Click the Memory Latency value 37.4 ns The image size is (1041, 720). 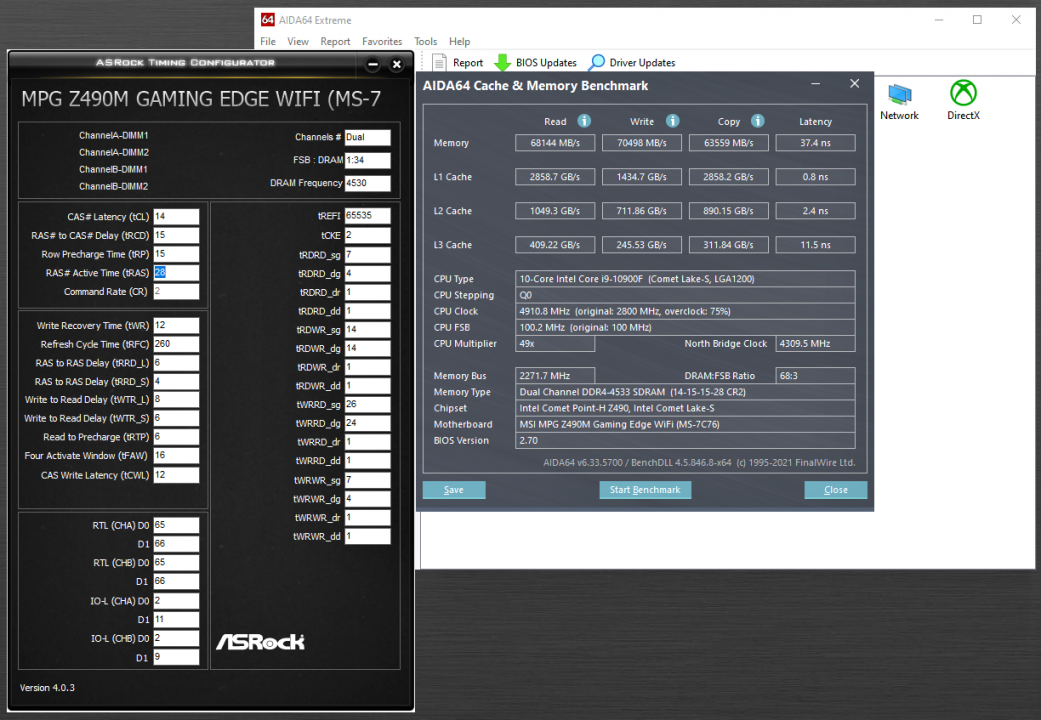[815, 143]
